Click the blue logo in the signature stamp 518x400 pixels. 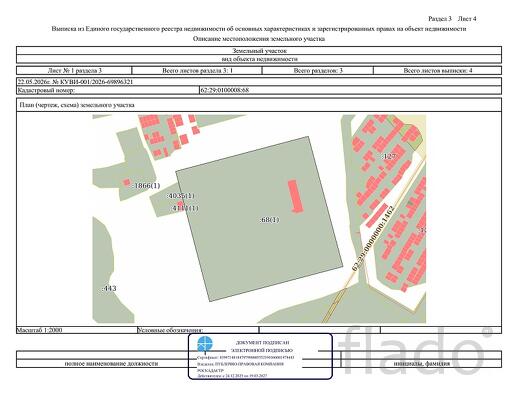(x=204, y=344)
